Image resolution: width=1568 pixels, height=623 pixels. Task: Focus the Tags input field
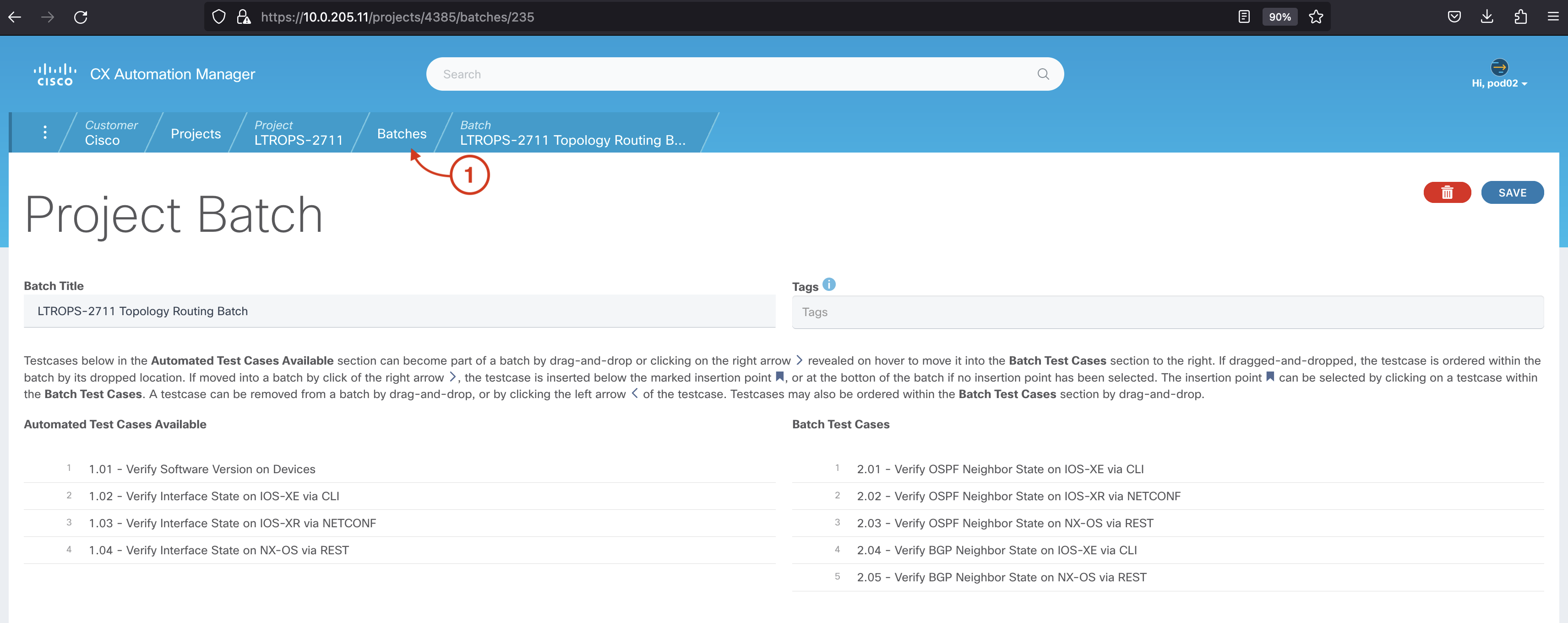(x=1167, y=312)
